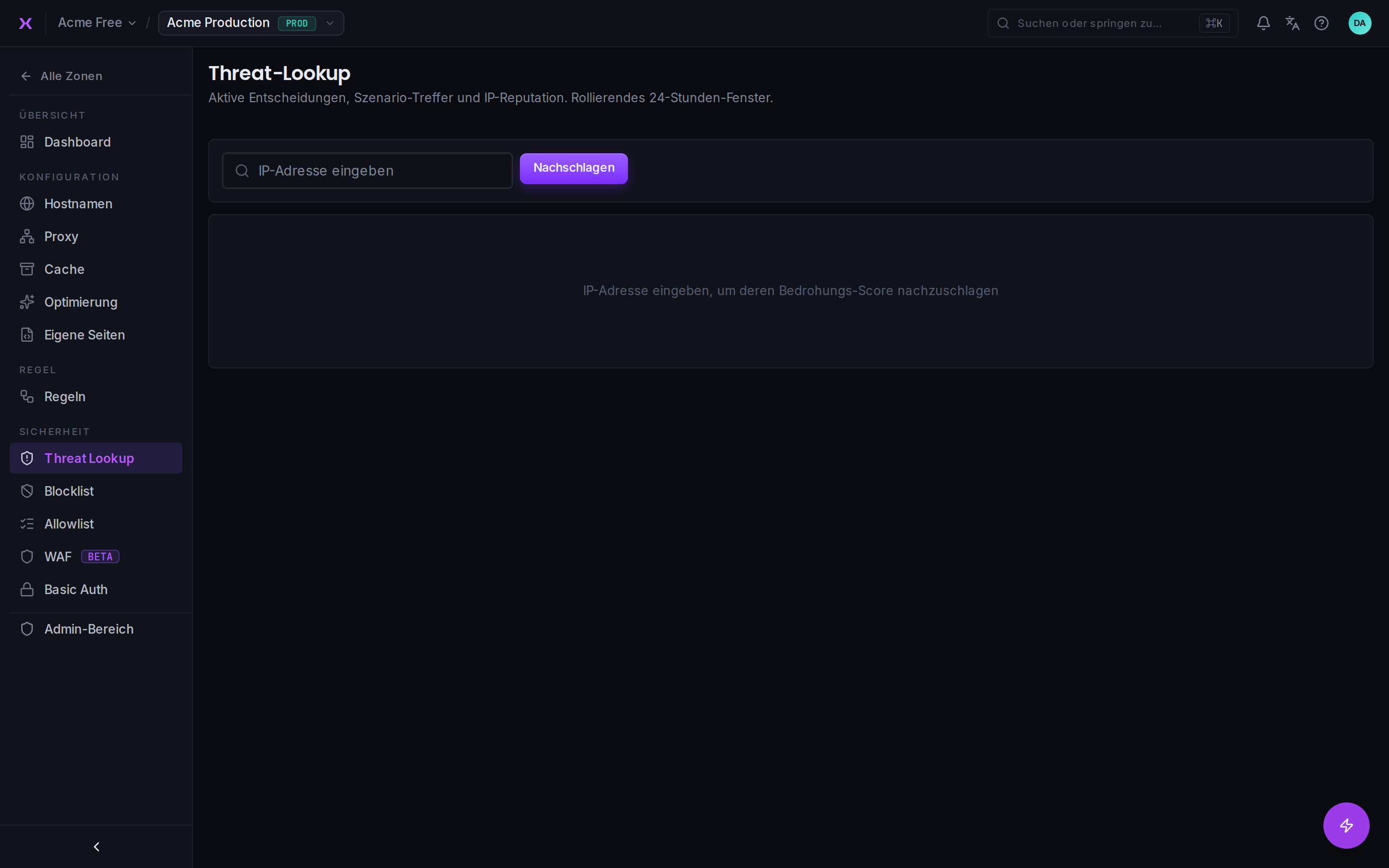Open the global search box

pos(1112,23)
